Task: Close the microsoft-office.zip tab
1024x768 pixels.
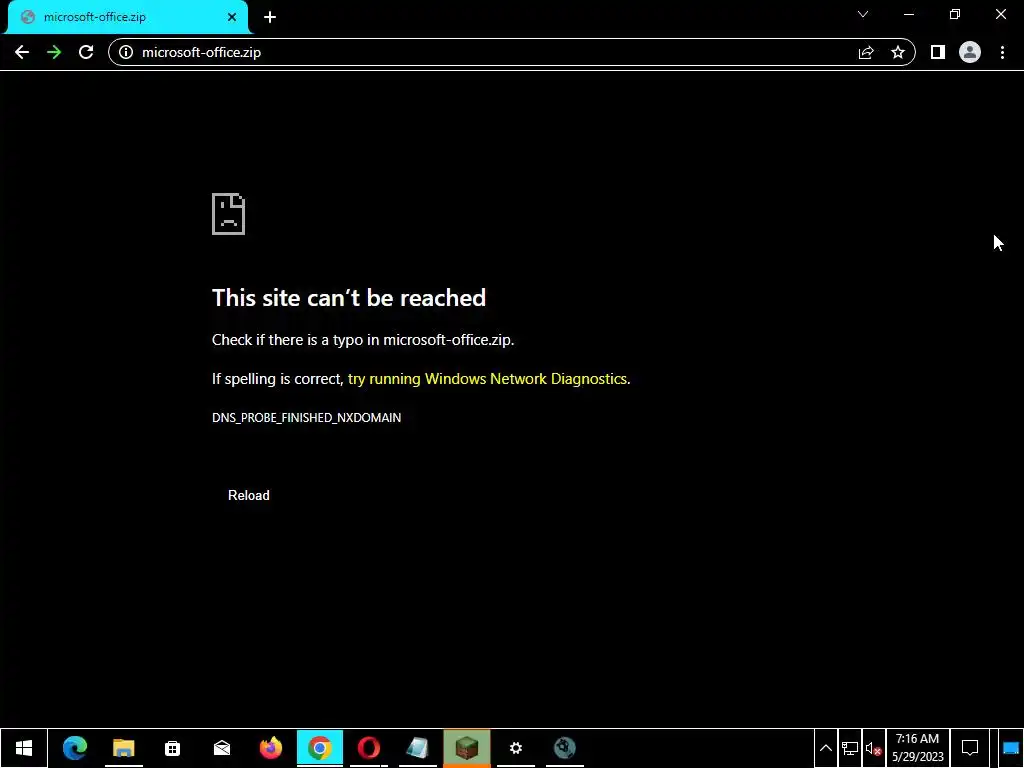Action: [x=232, y=17]
